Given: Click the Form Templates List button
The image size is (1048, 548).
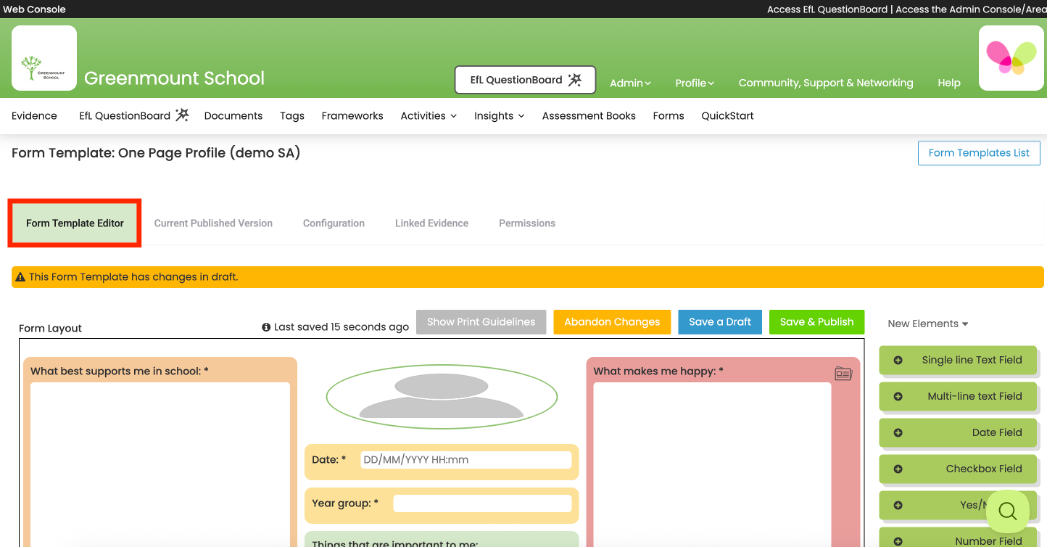Looking at the screenshot, I should pyautogui.click(x=979, y=153).
